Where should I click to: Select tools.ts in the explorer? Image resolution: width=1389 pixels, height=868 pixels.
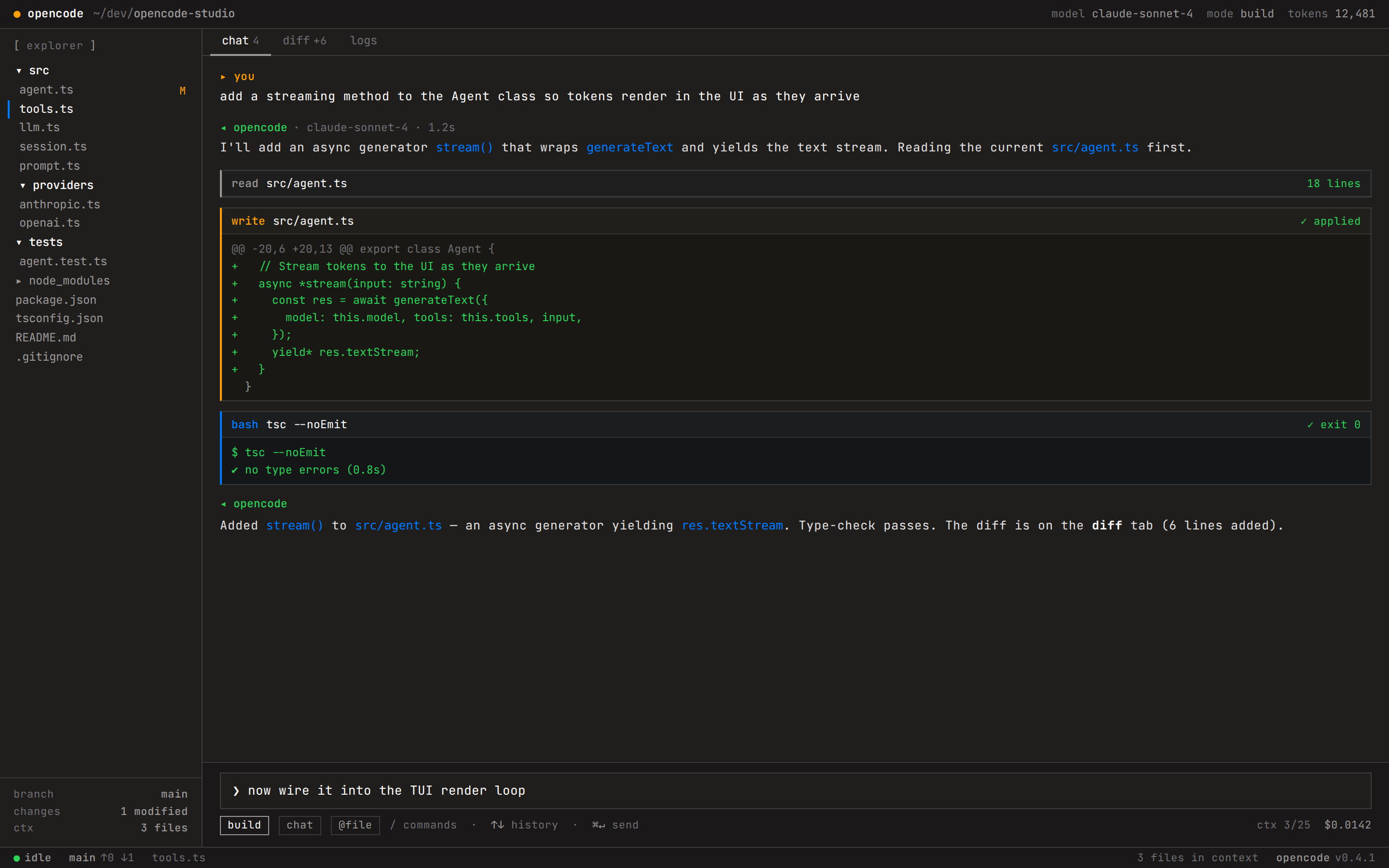pos(46,108)
